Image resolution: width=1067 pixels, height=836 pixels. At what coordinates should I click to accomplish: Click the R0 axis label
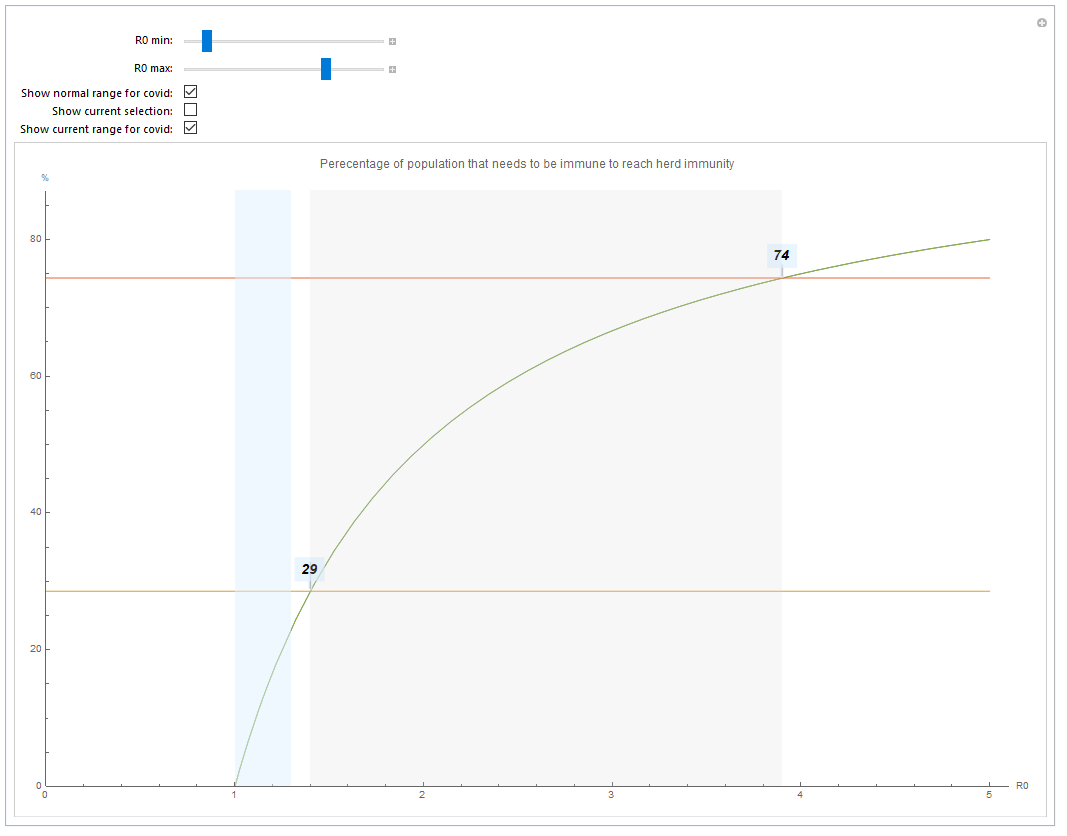1021,786
